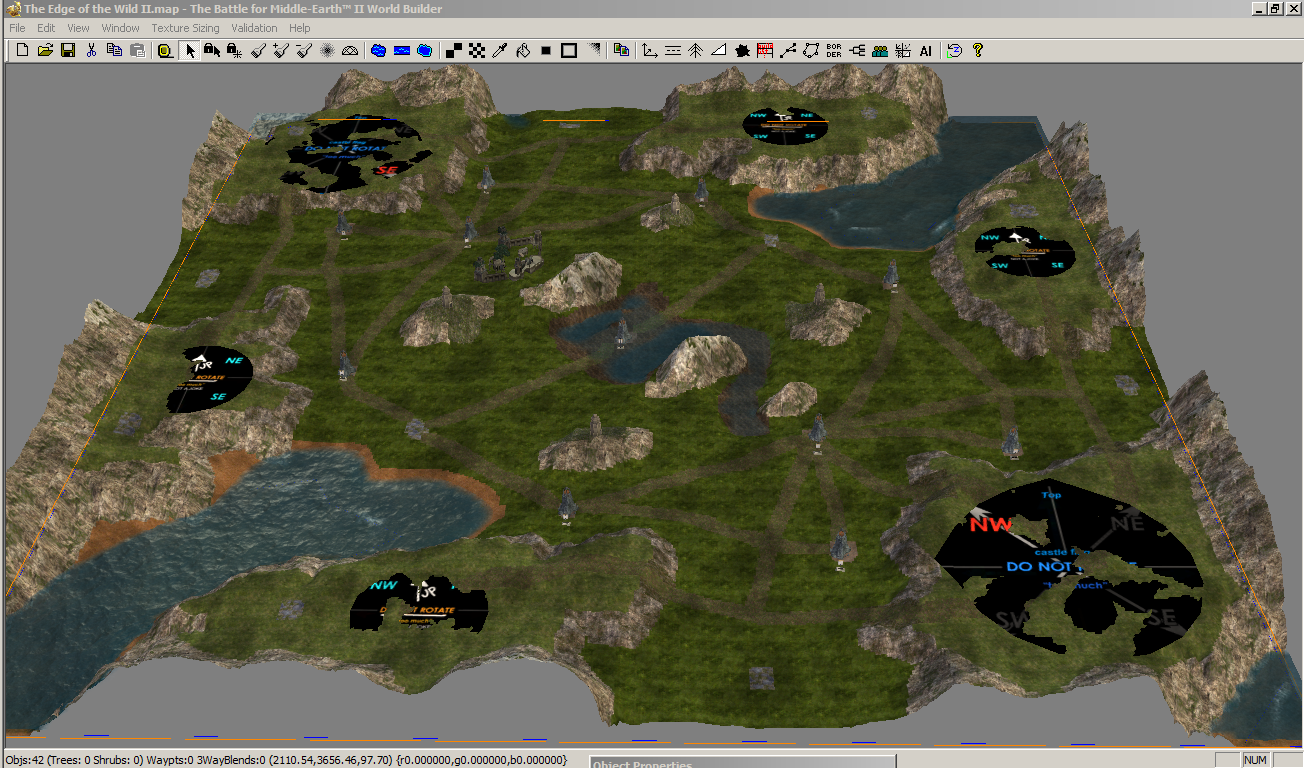This screenshot has width=1304, height=768.
Task: Choose the large two-square tile texture tool
Action: (x=454, y=50)
